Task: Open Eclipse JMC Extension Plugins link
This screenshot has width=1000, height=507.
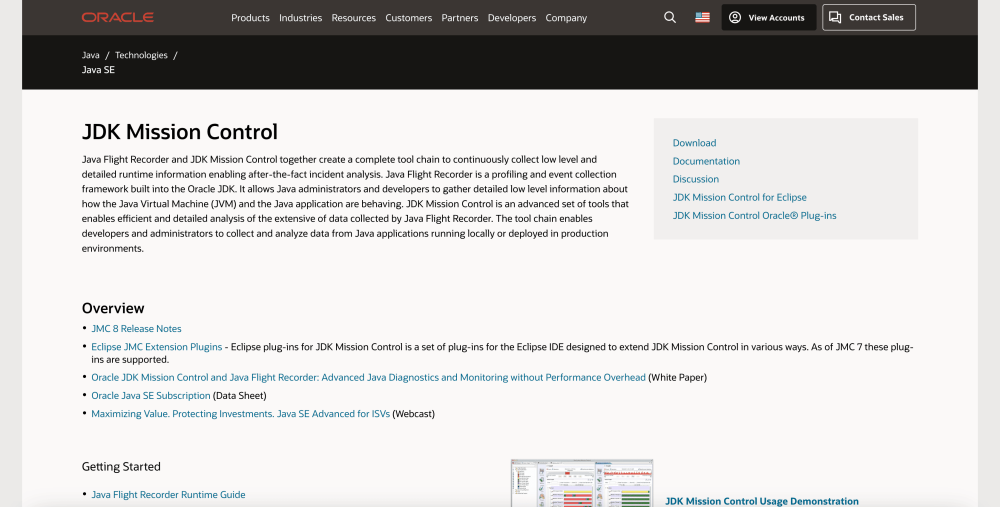Action: (156, 347)
